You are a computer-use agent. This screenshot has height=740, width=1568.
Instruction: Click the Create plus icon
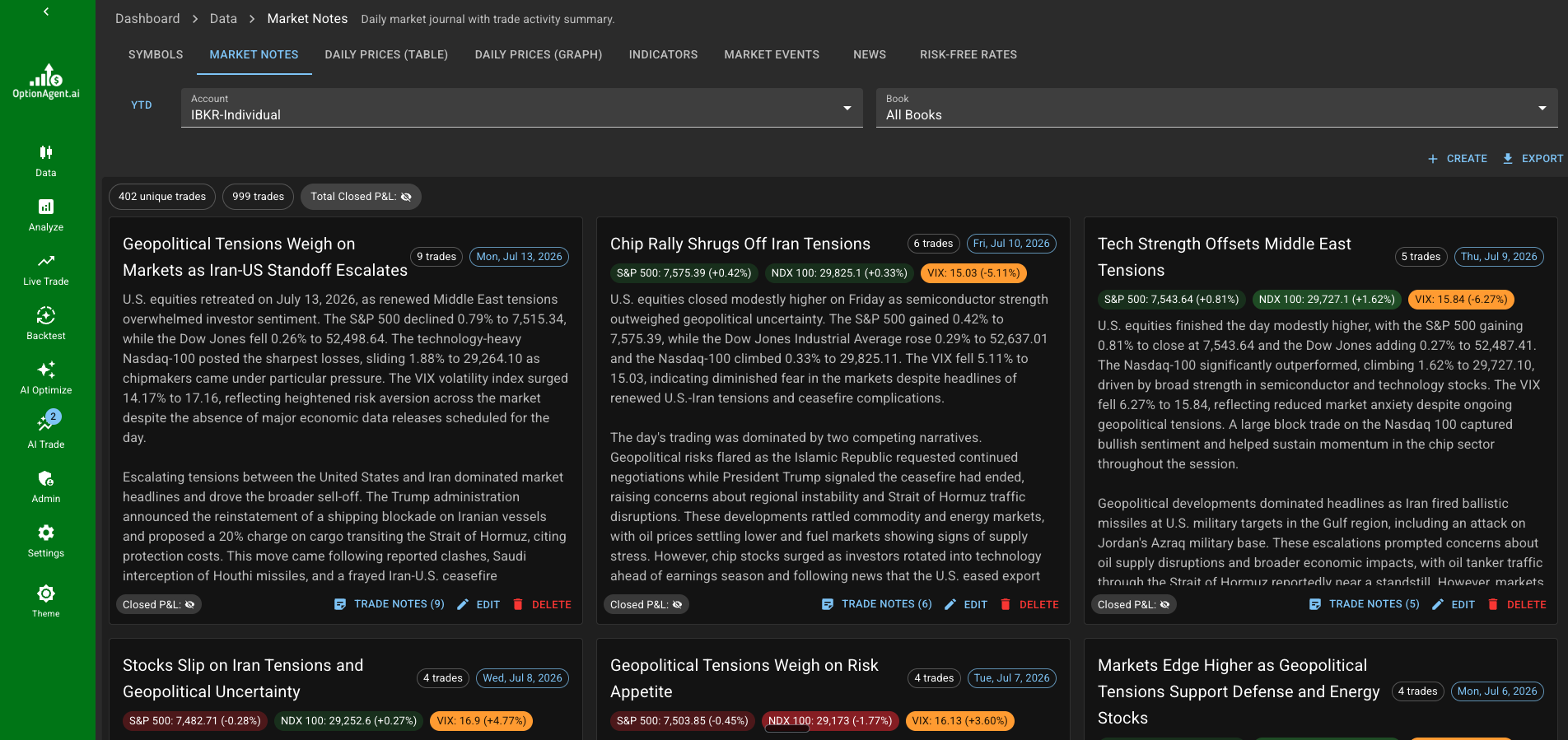[1433, 159]
